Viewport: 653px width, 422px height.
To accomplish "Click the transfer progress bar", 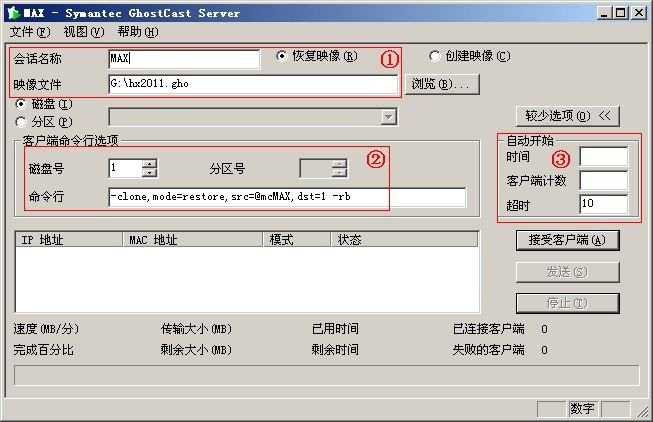I will [x=327, y=375].
